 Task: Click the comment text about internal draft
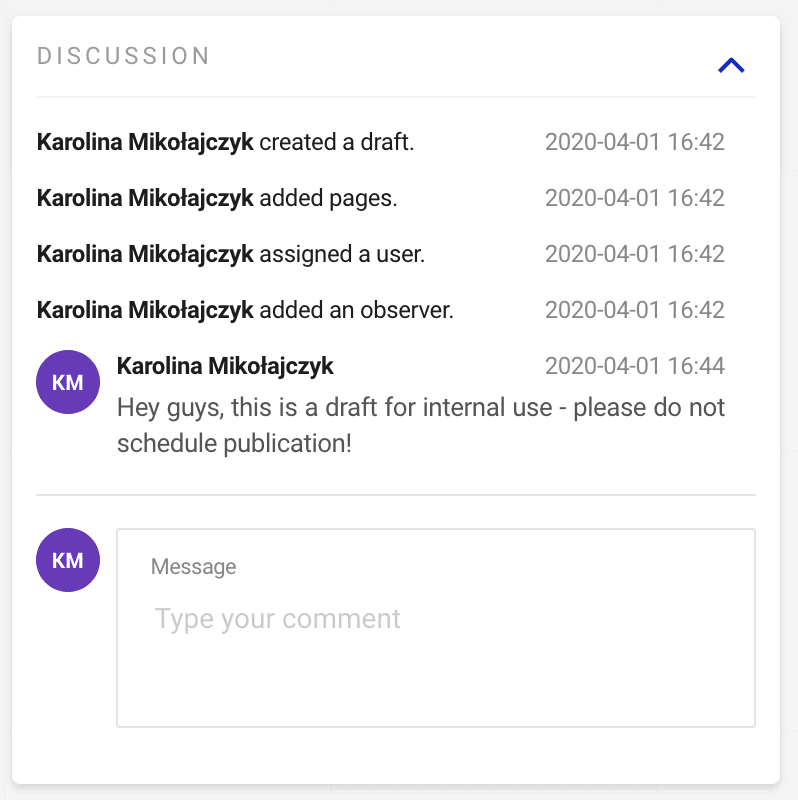420,425
